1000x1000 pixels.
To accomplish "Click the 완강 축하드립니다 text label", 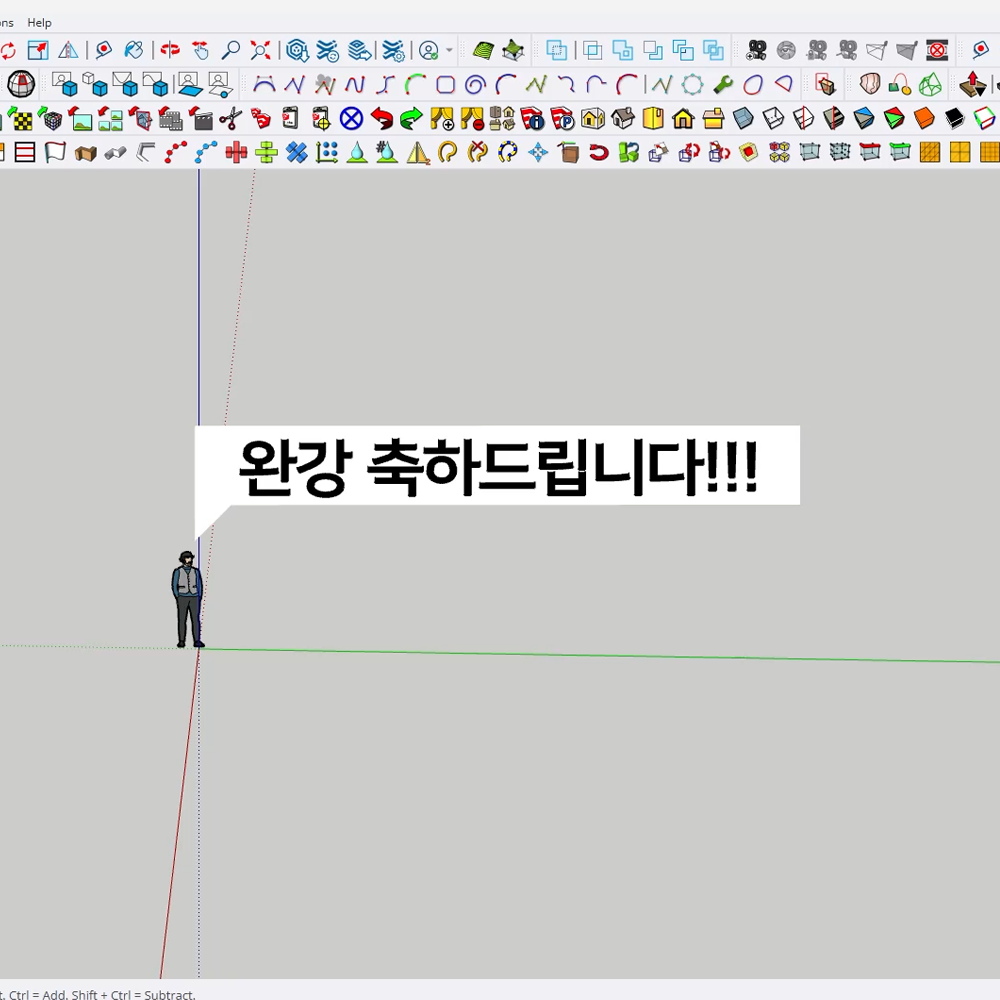I will [498, 466].
